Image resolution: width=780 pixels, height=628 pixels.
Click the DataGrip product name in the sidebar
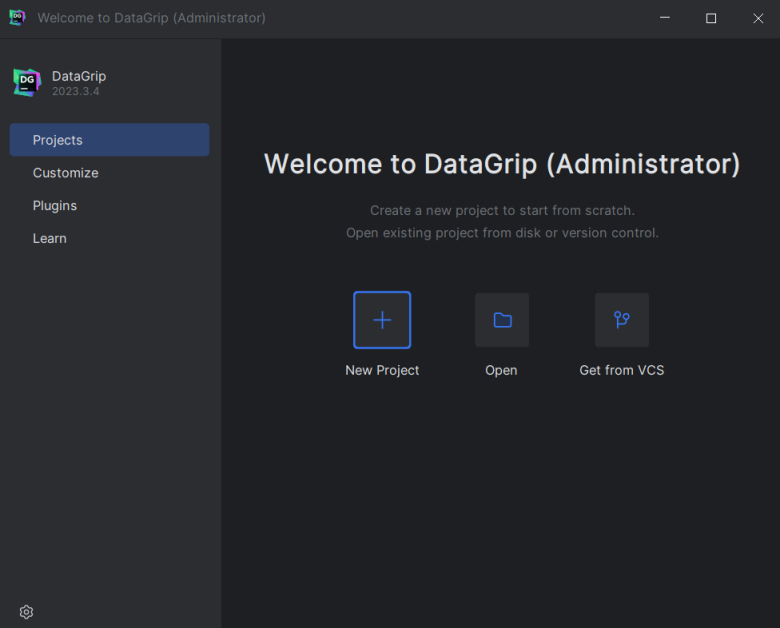(x=79, y=76)
